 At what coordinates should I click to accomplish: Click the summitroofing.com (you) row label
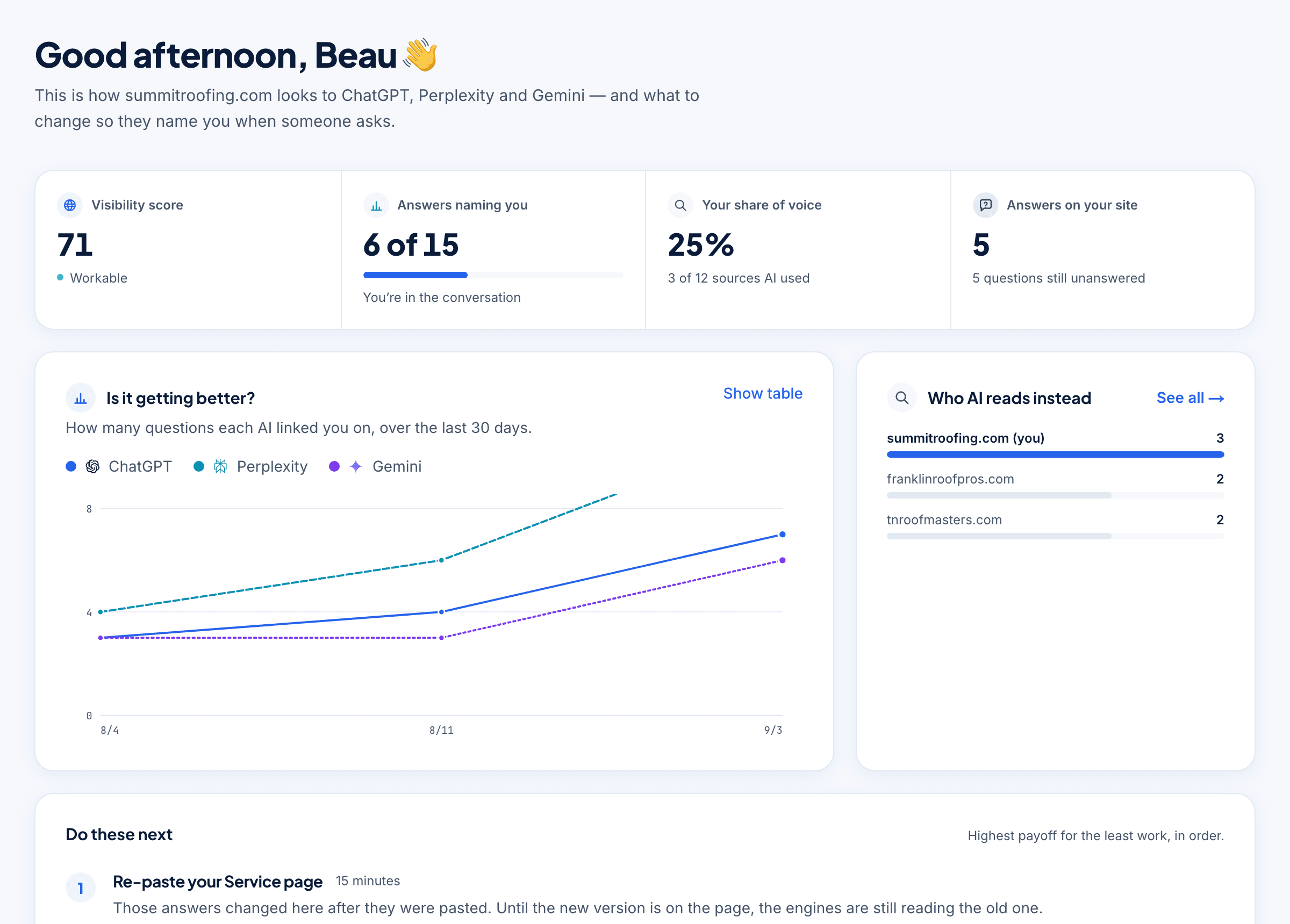[x=965, y=438]
